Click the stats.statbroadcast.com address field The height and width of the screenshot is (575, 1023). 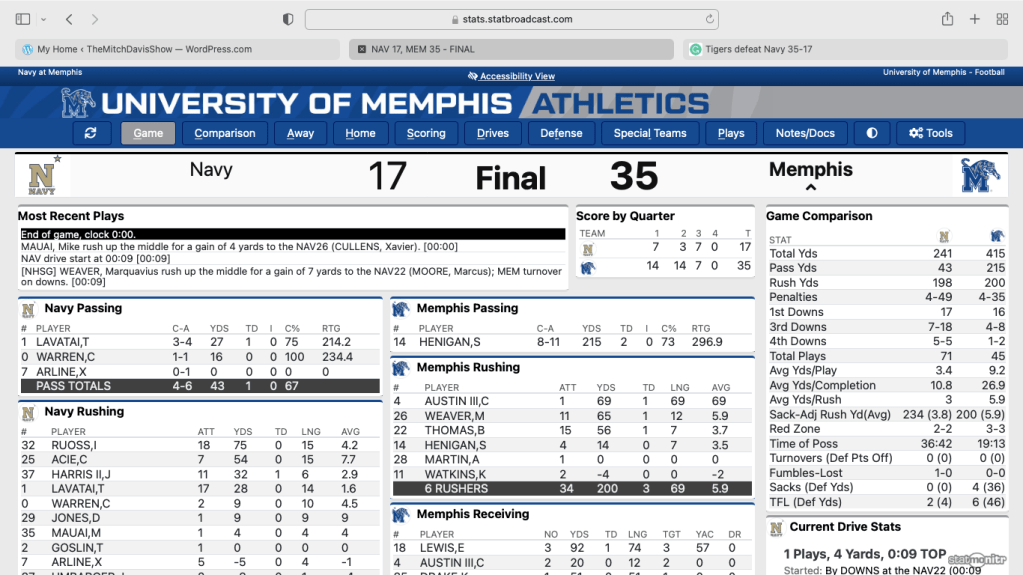[512, 19]
